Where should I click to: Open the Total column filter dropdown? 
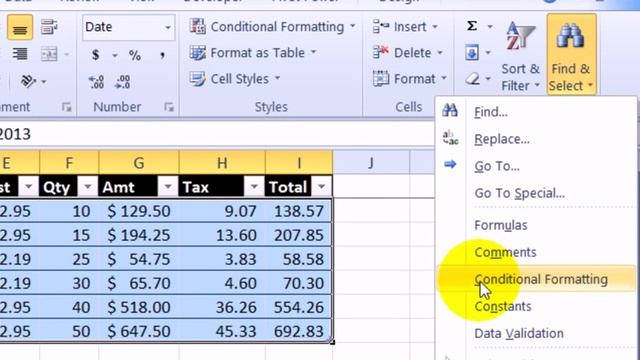pos(321,187)
